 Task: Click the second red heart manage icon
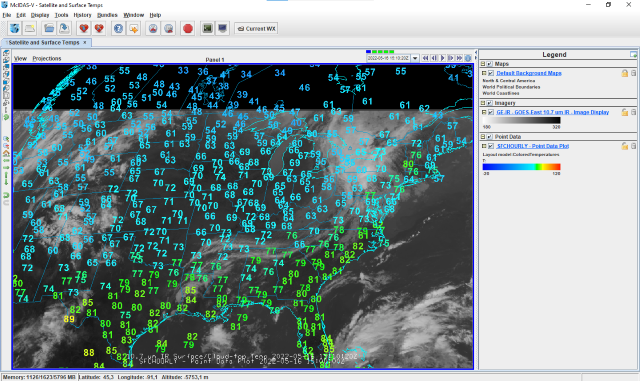99,29
